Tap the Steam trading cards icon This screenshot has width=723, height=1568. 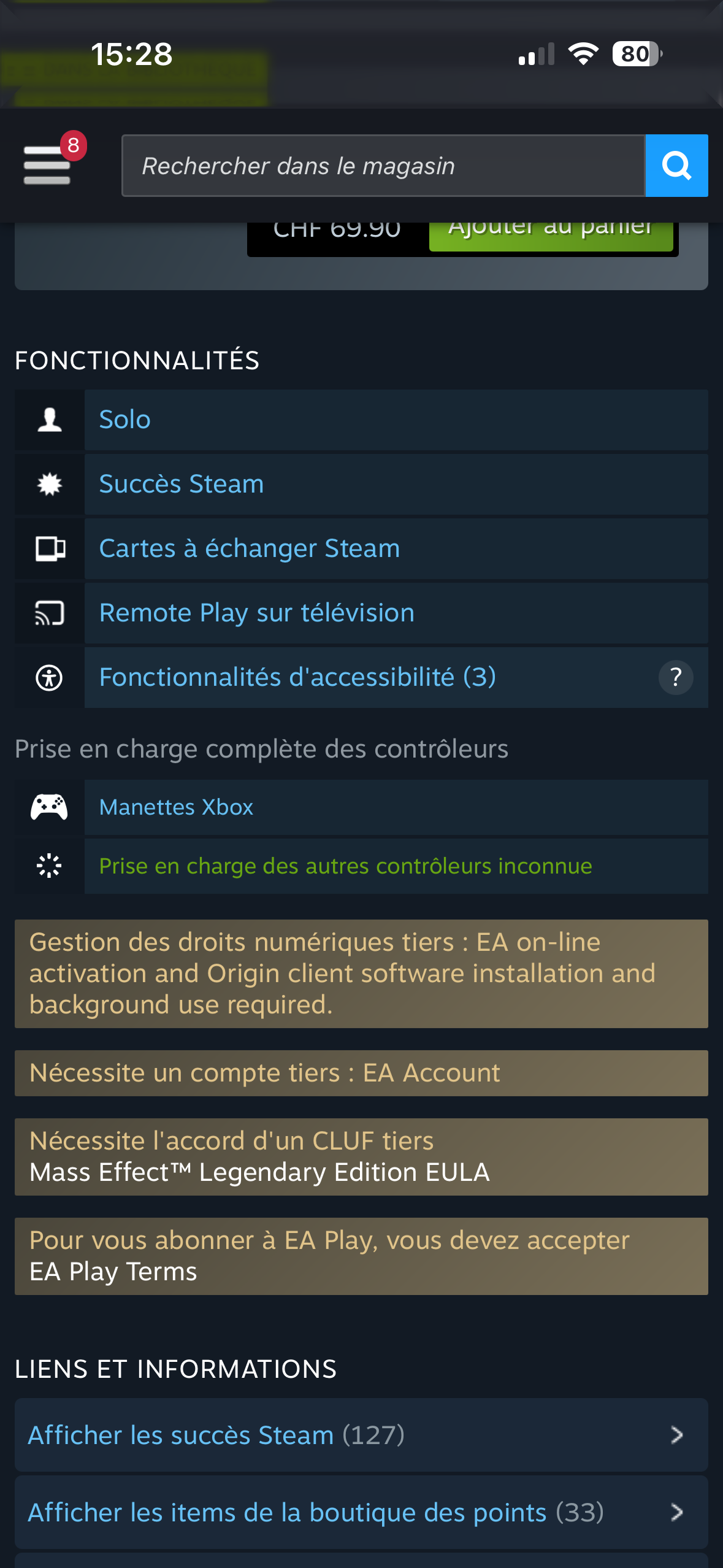(50, 549)
